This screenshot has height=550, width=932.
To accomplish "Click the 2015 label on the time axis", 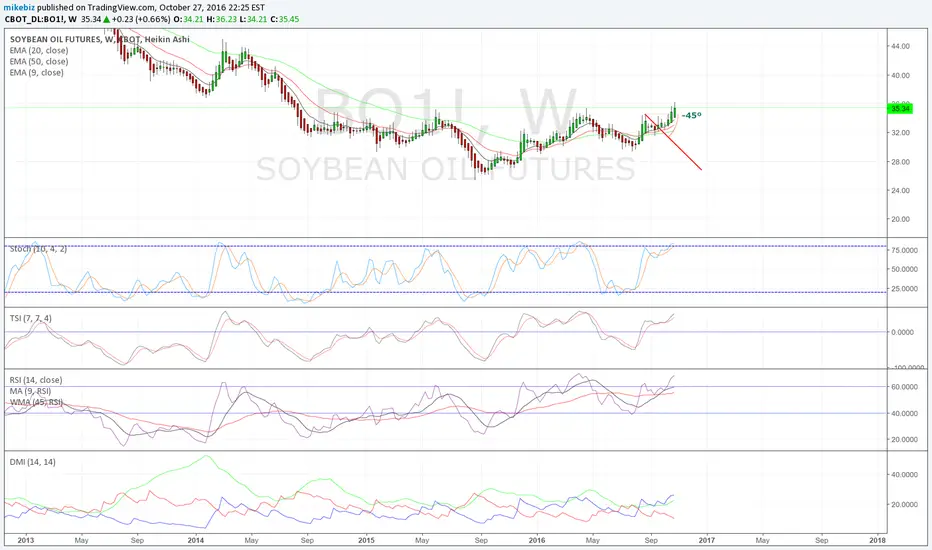I will coord(366,540).
